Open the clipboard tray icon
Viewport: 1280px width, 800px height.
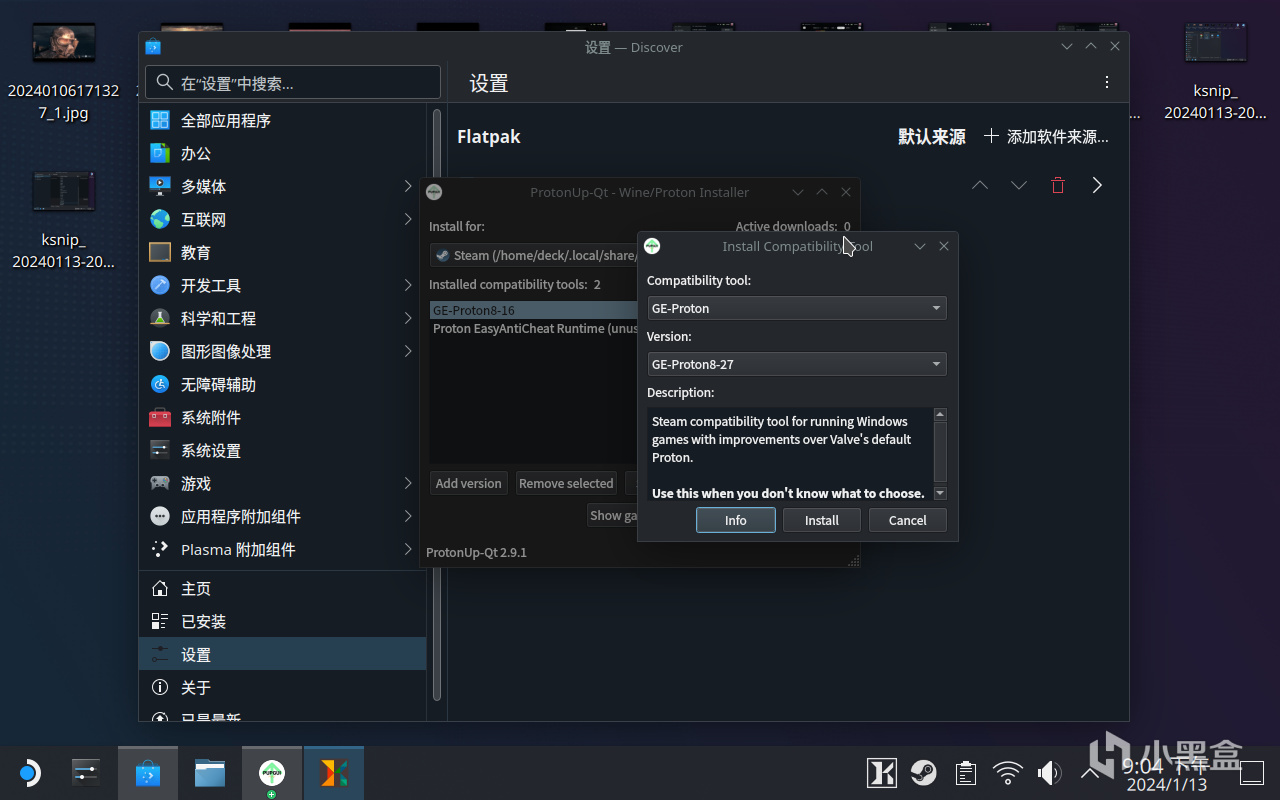965,773
